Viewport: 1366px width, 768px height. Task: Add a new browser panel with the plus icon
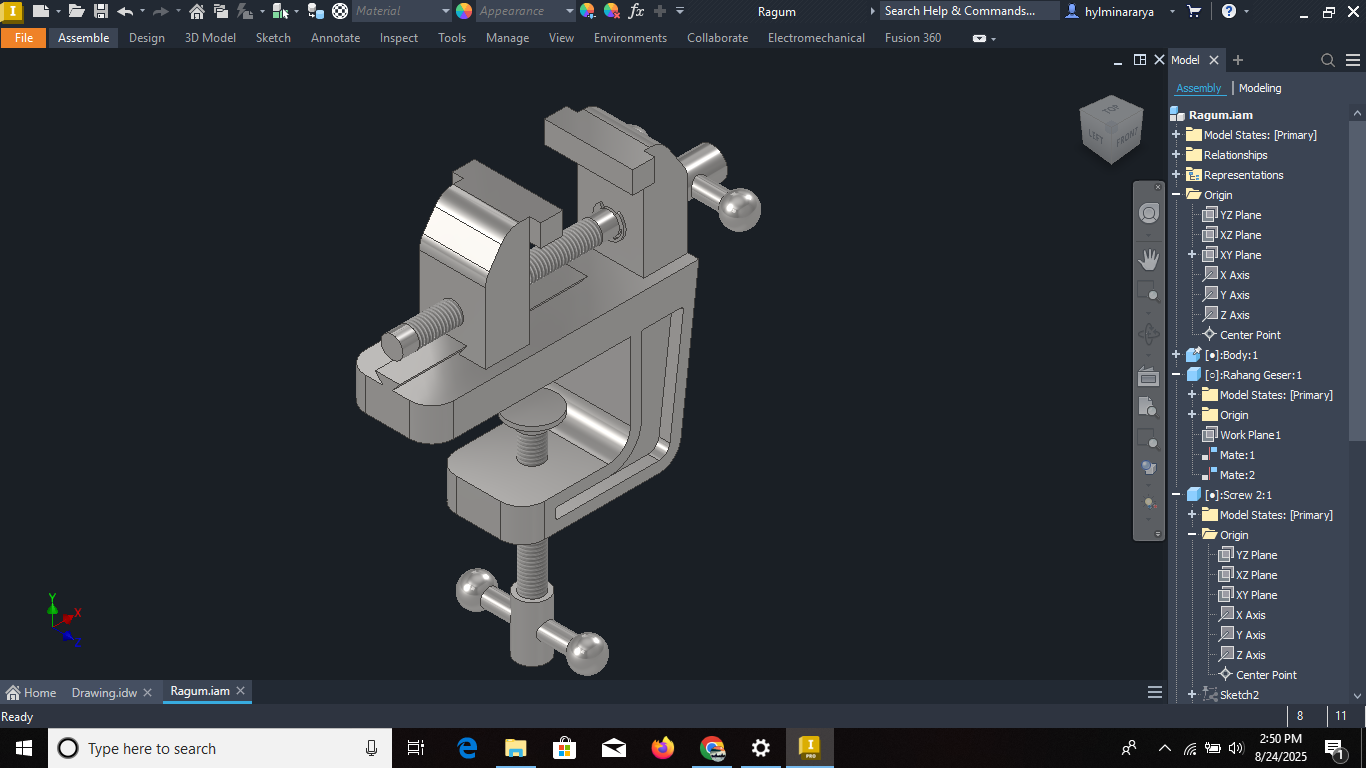[1238, 60]
